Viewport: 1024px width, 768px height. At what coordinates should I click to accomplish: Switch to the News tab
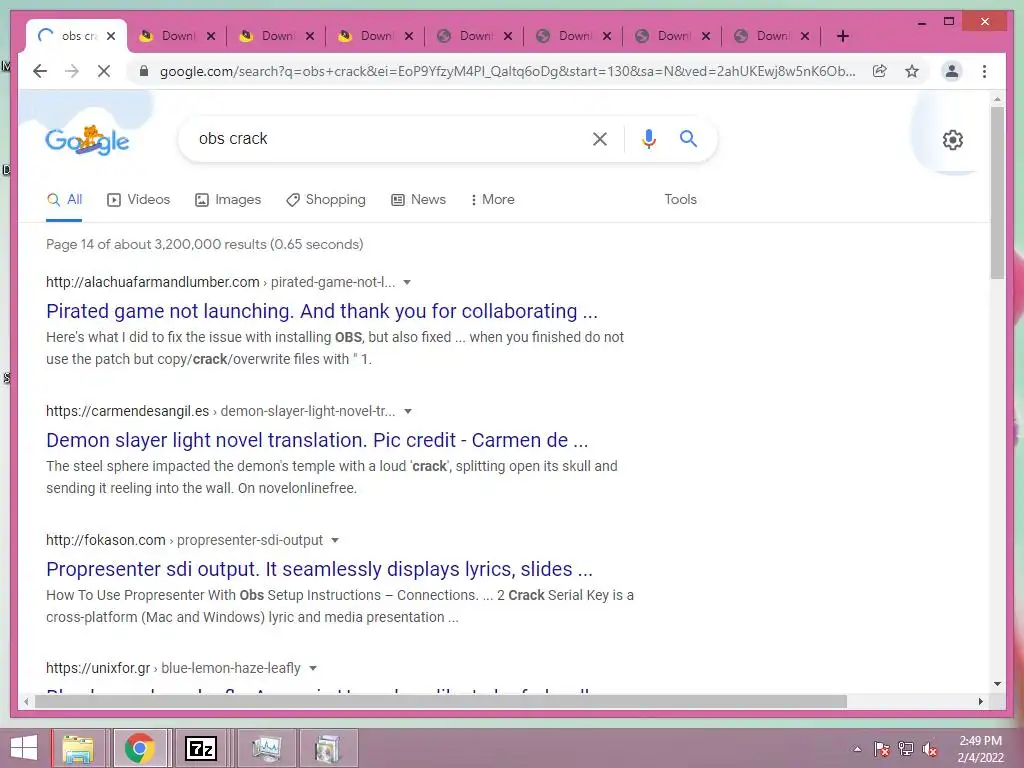pyautogui.click(x=419, y=200)
